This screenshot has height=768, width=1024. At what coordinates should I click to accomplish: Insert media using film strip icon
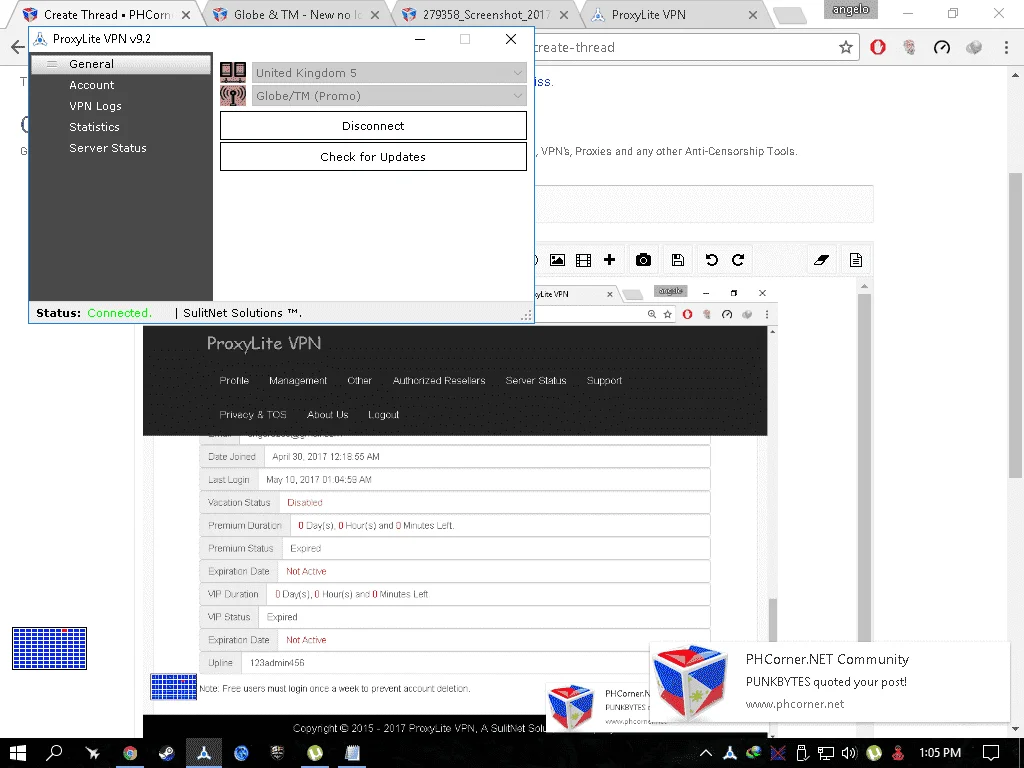[x=583, y=260]
